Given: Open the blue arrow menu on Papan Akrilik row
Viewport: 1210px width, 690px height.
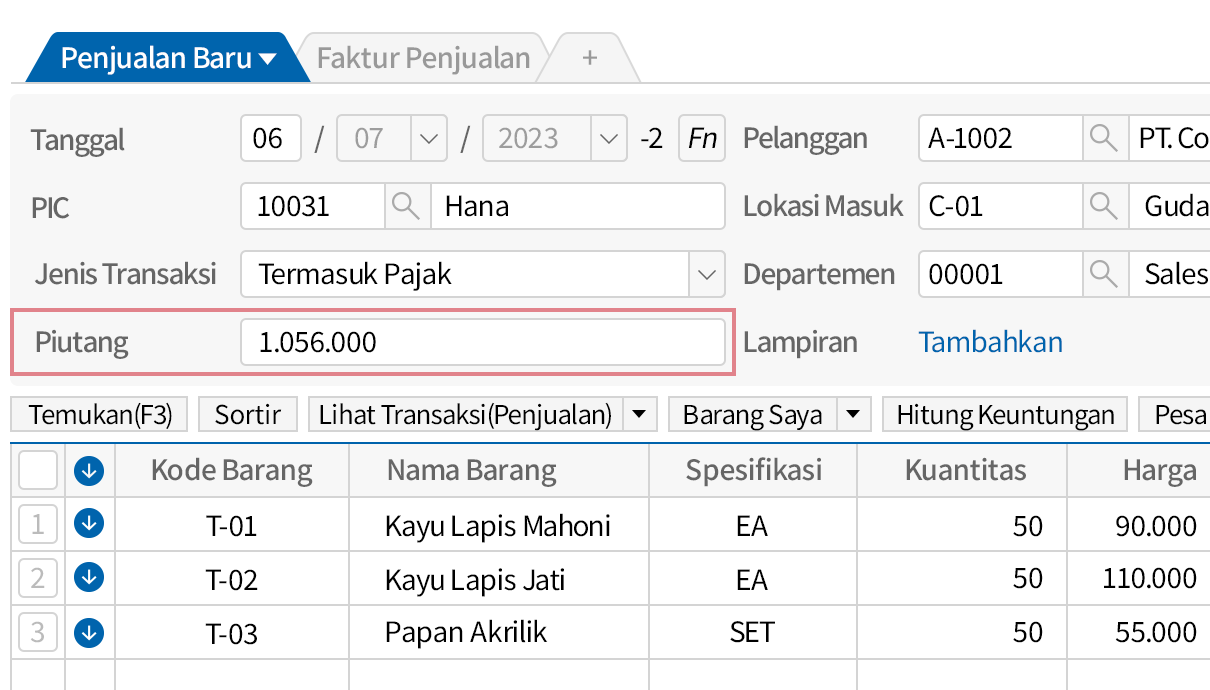Looking at the screenshot, I should coord(88,632).
